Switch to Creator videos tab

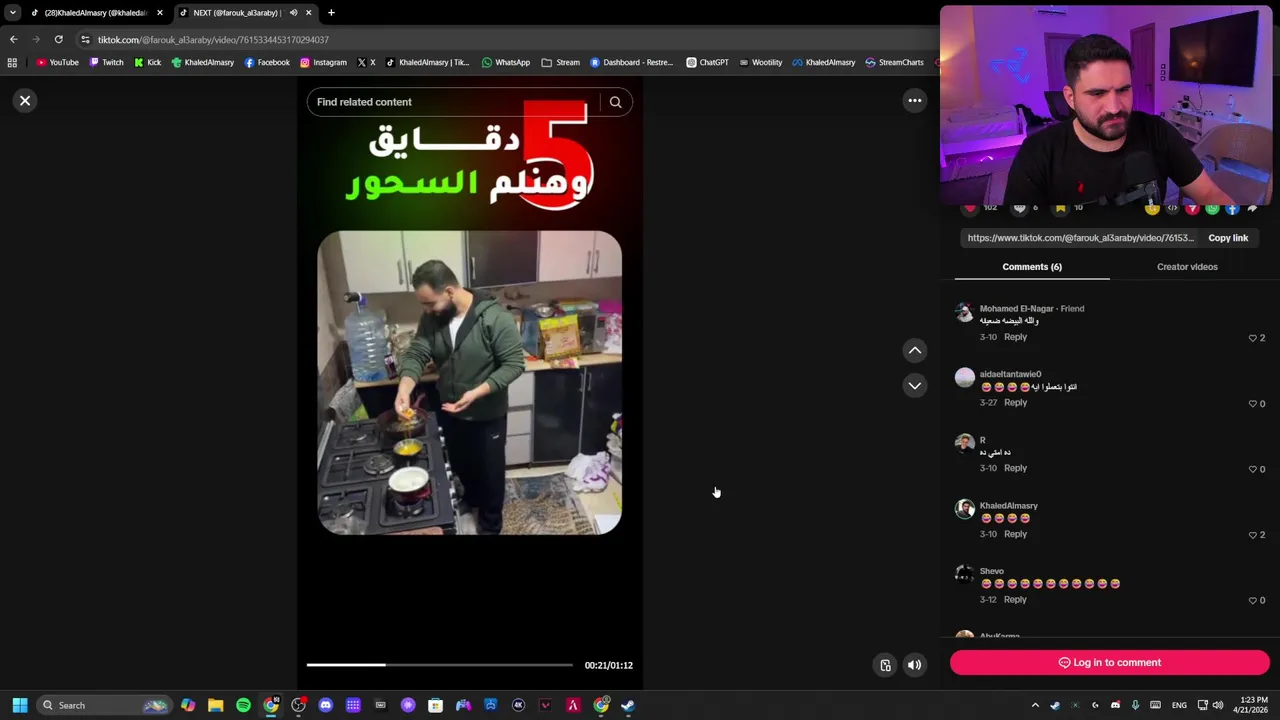pyautogui.click(x=1187, y=267)
